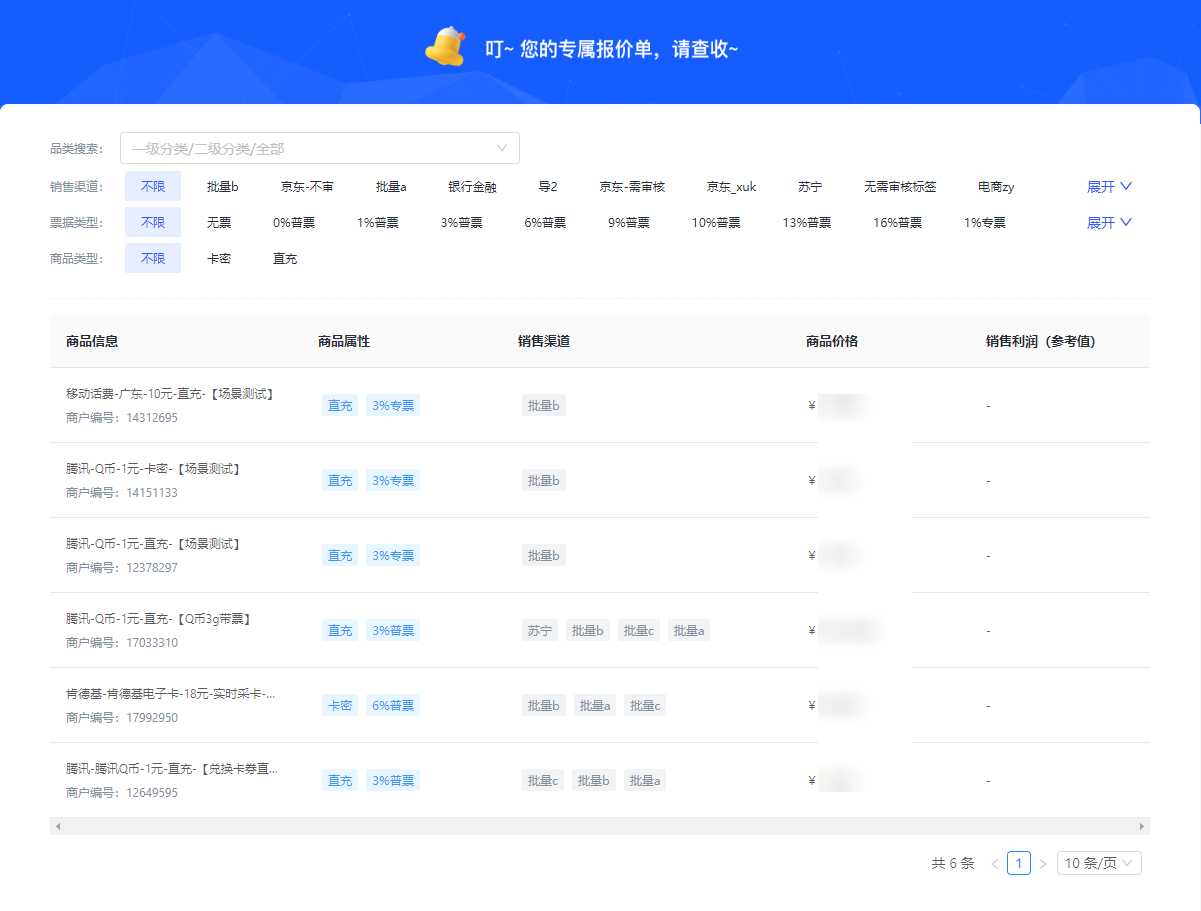Click 苏宁 tag in merchant 17033310 row

coord(540,630)
